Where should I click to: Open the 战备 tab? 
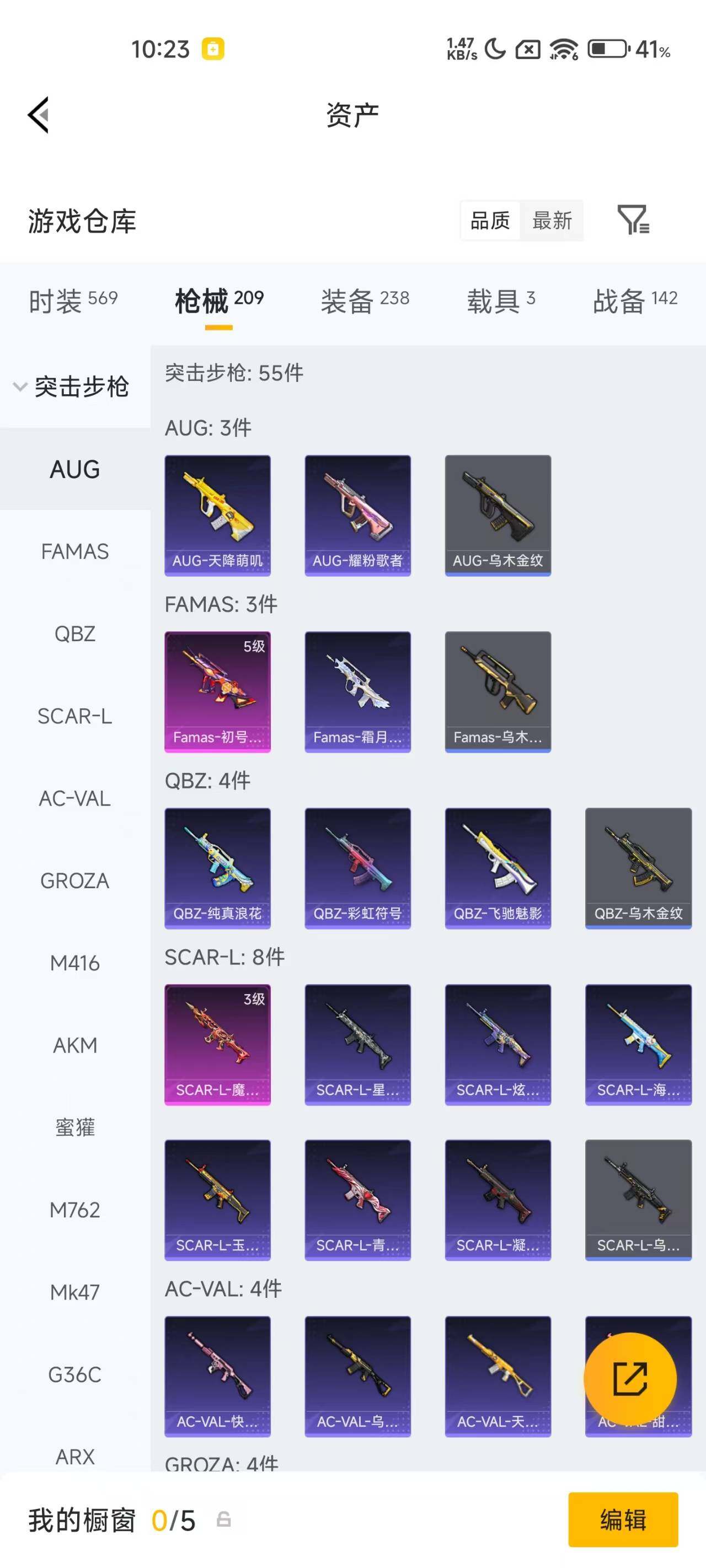[635, 300]
